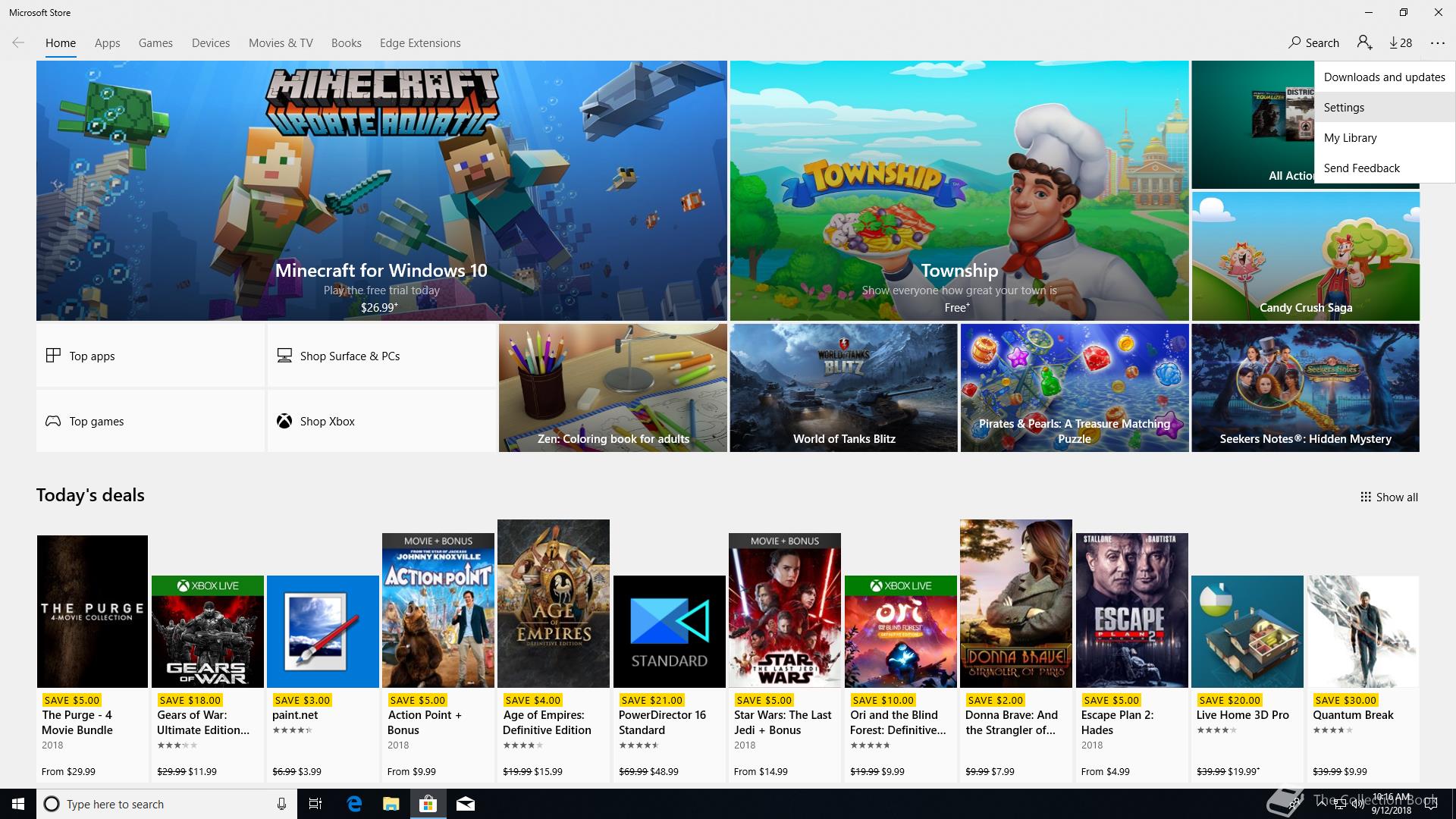Image resolution: width=1456 pixels, height=819 pixels.
Task: Click the Show all grid icon
Action: [x=1366, y=497]
